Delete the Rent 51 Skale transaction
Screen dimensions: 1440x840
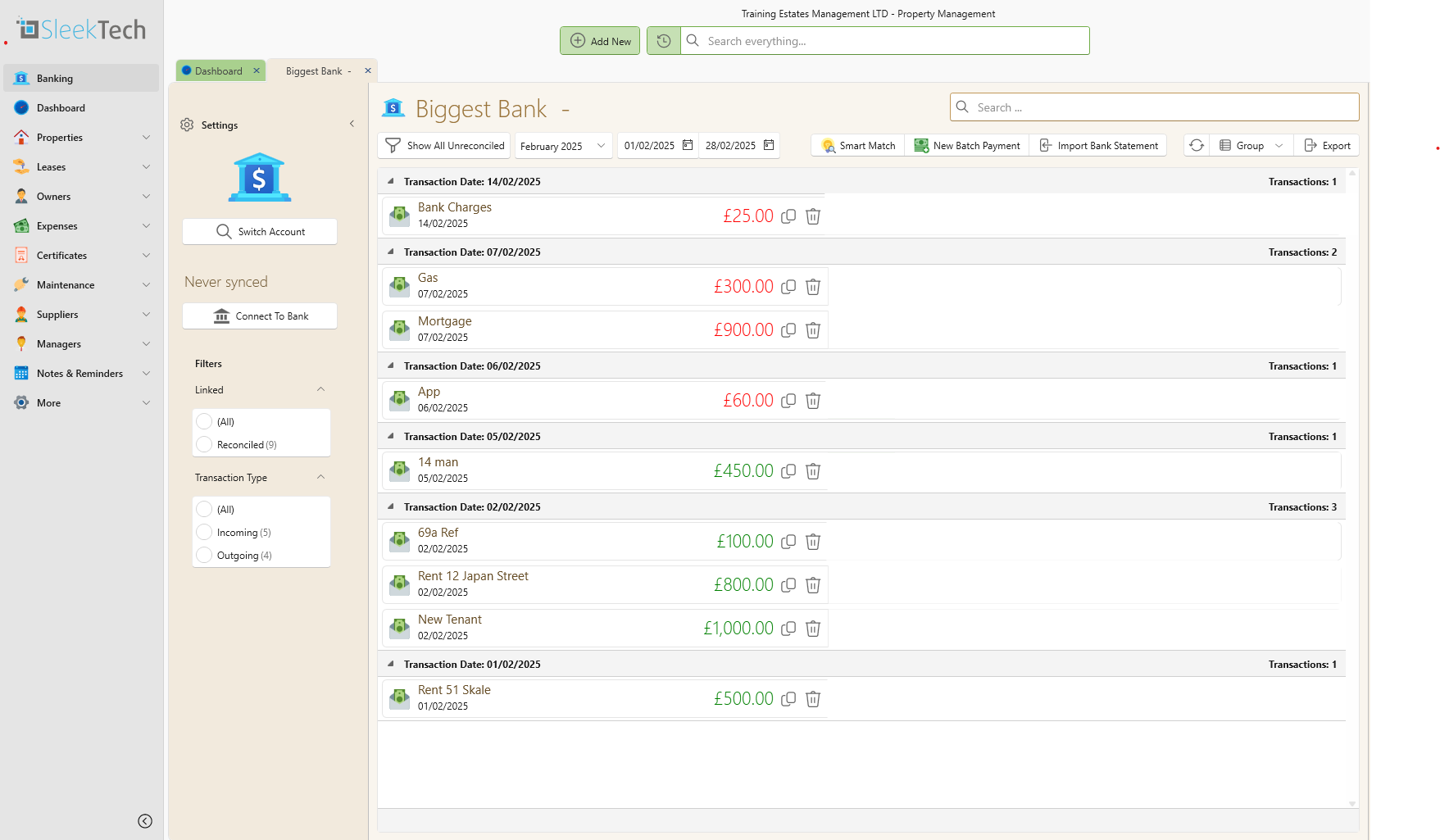pos(813,699)
